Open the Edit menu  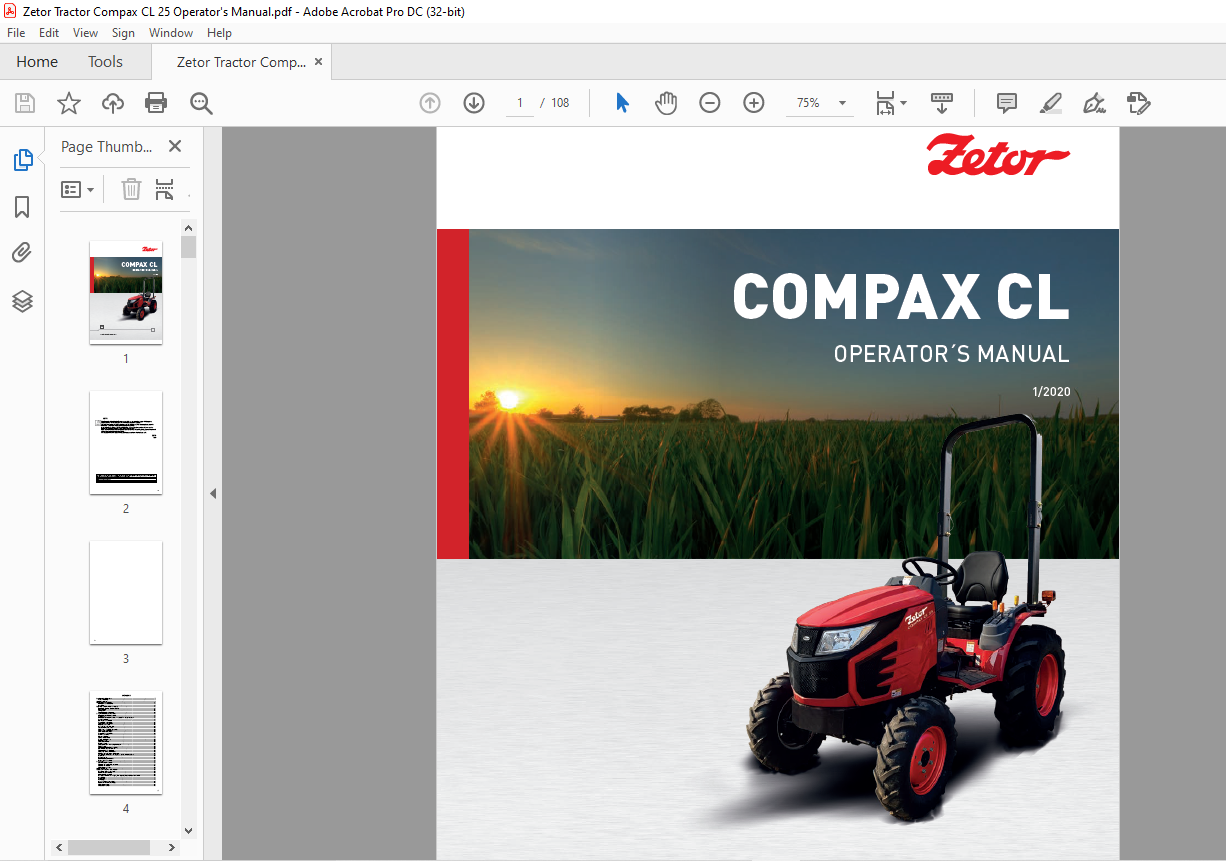click(x=49, y=33)
